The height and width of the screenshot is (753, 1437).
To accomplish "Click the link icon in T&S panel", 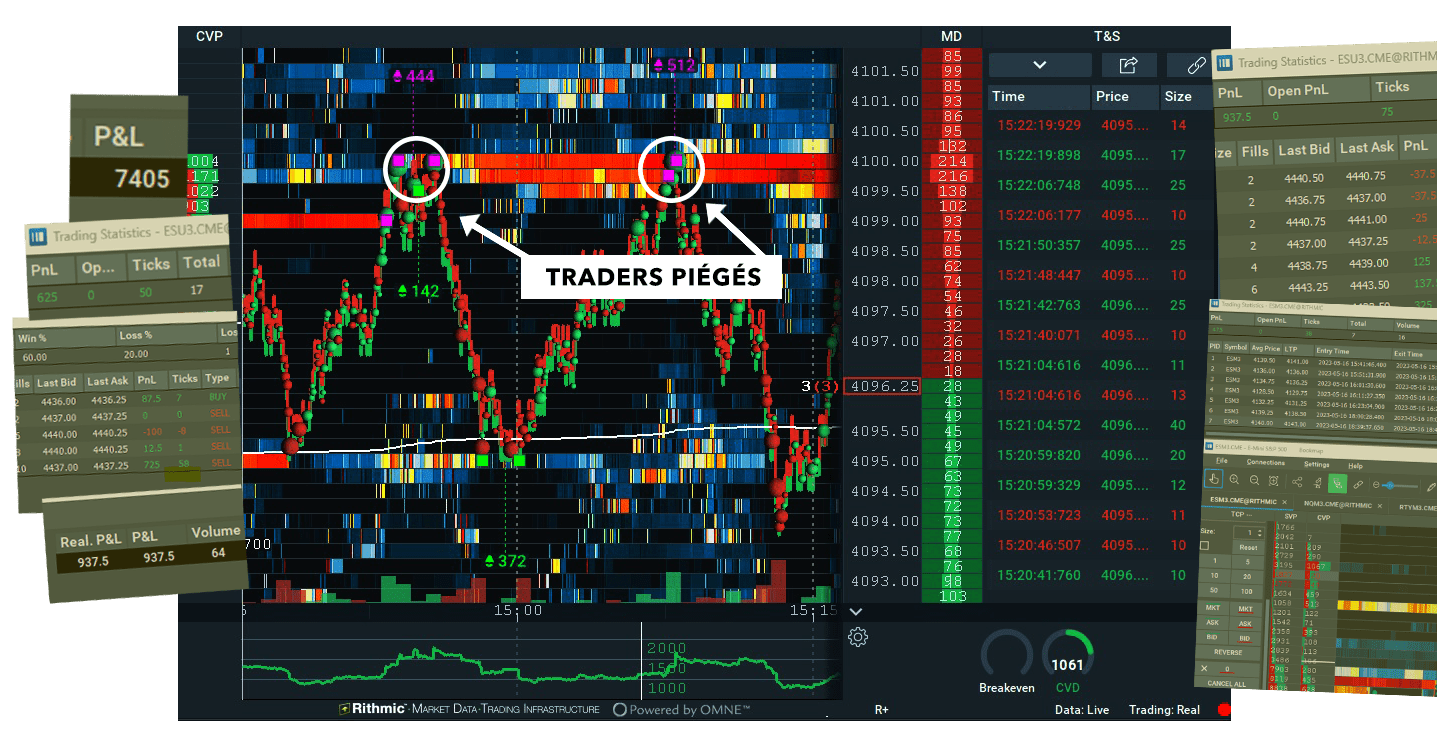I will (x=1196, y=65).
